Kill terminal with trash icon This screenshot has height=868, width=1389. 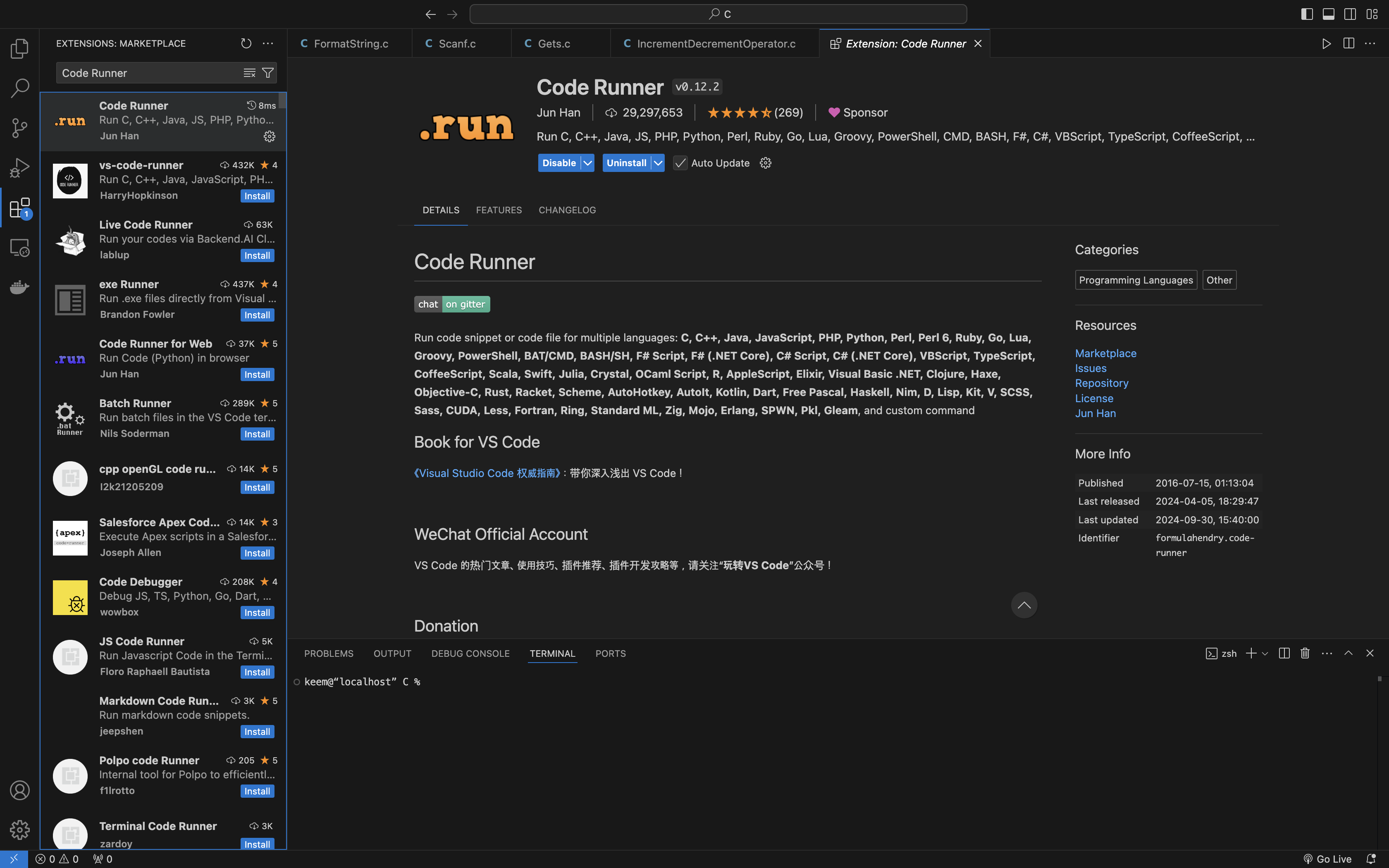[1305, 653]
